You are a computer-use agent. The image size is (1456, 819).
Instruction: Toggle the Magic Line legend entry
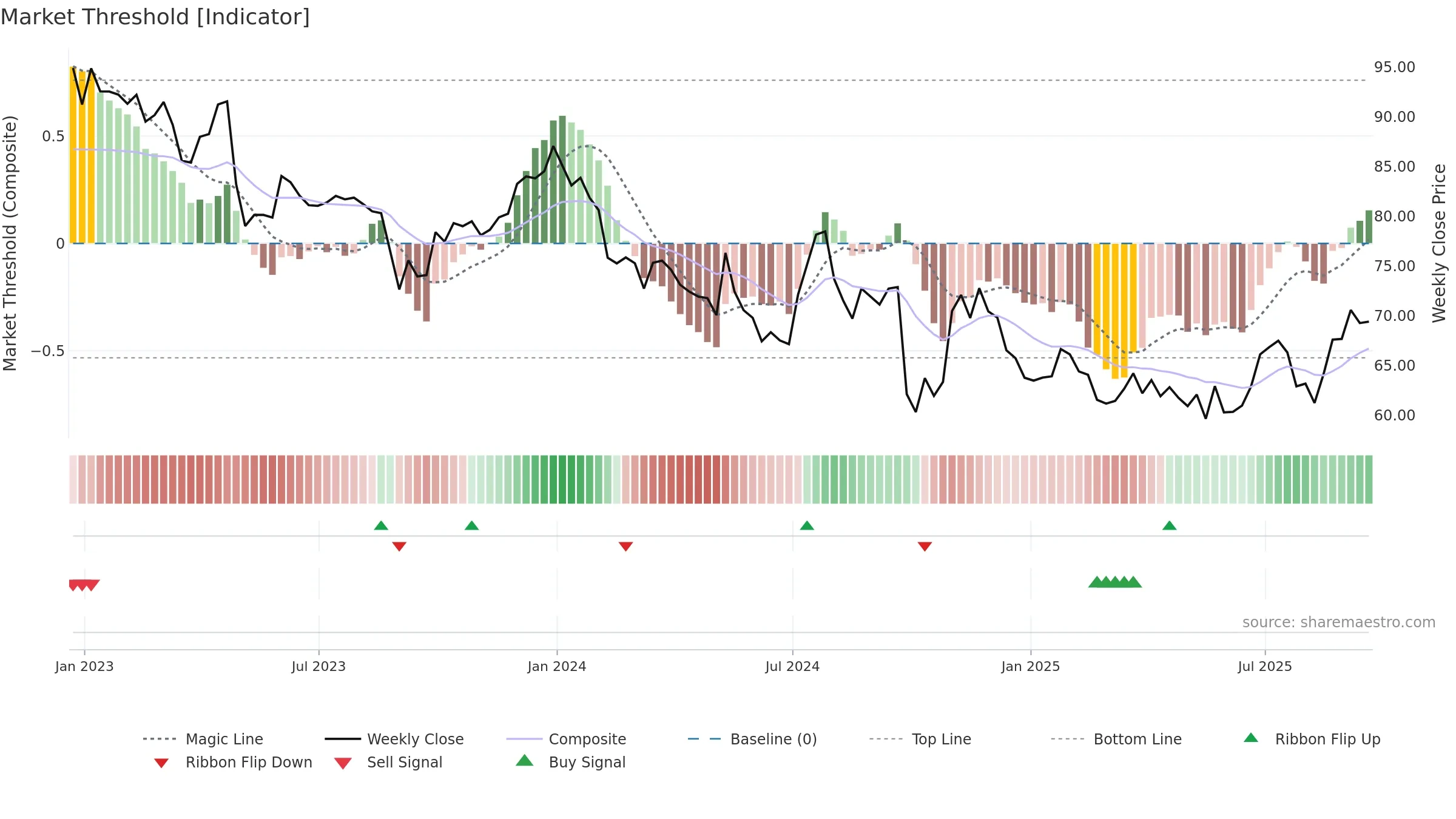pos(203,739)
